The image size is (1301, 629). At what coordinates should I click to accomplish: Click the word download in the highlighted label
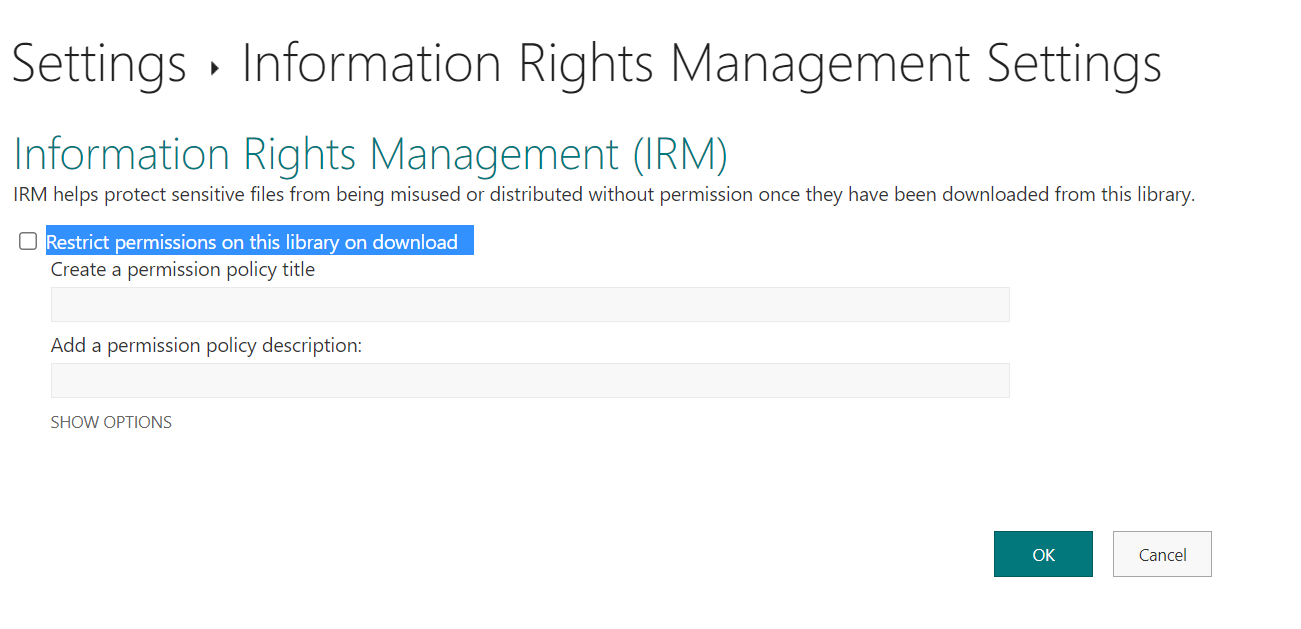pos(415,242)
